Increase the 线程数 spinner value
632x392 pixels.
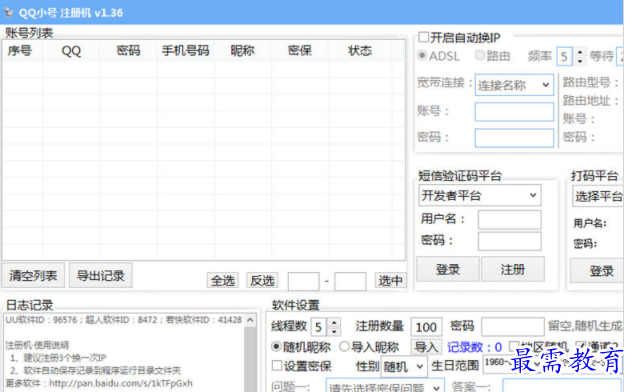(334, 323)
